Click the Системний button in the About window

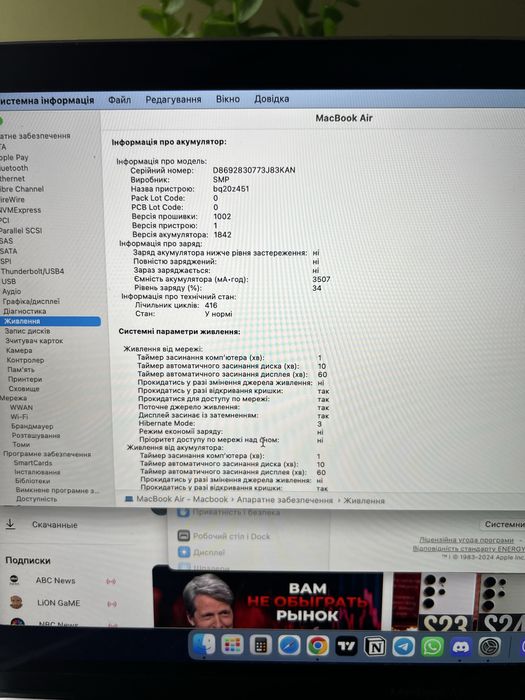click(x=503, y=524)
